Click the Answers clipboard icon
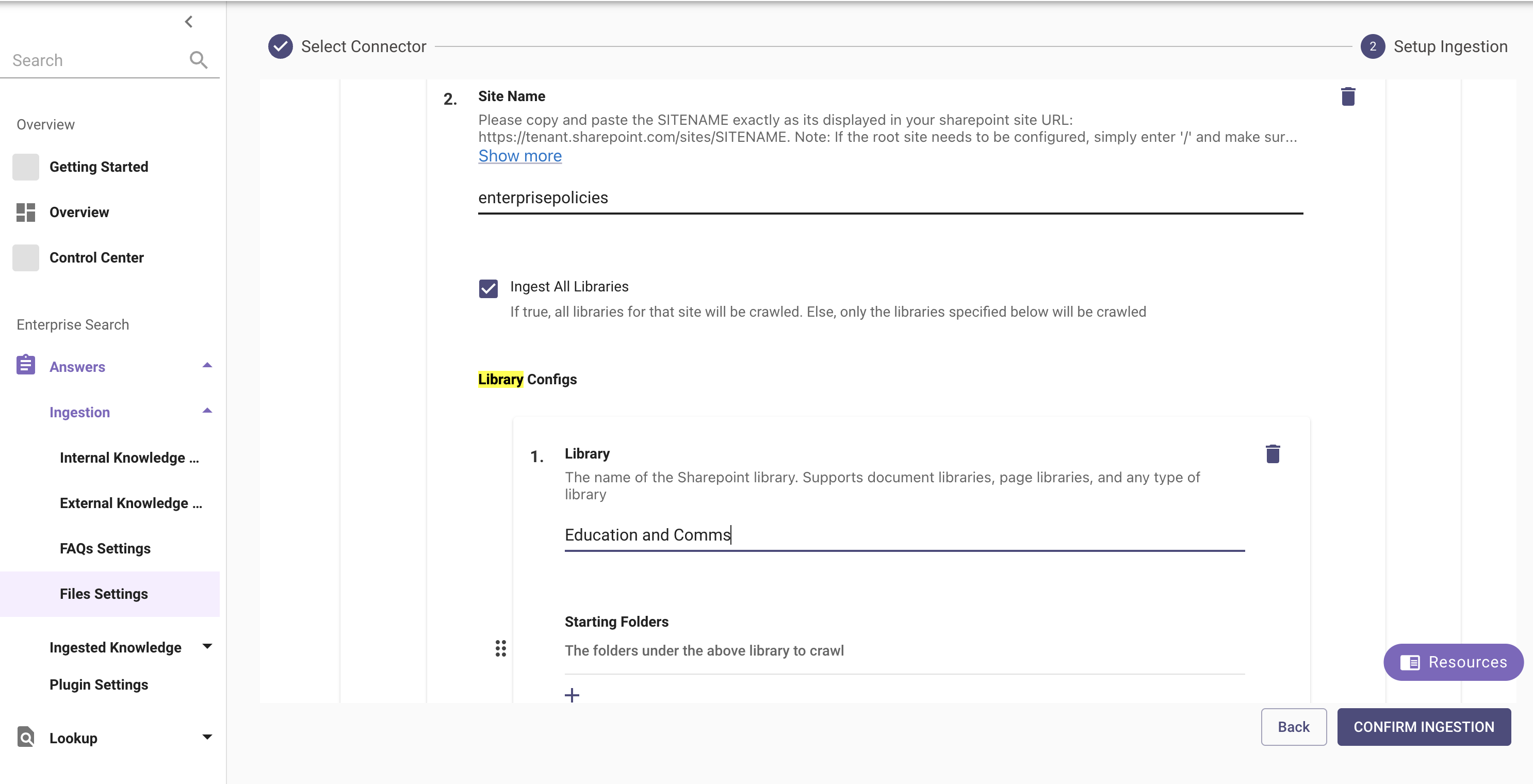Image resolution: width=1533 pixels, height=784 pixels. click(26, 365)
